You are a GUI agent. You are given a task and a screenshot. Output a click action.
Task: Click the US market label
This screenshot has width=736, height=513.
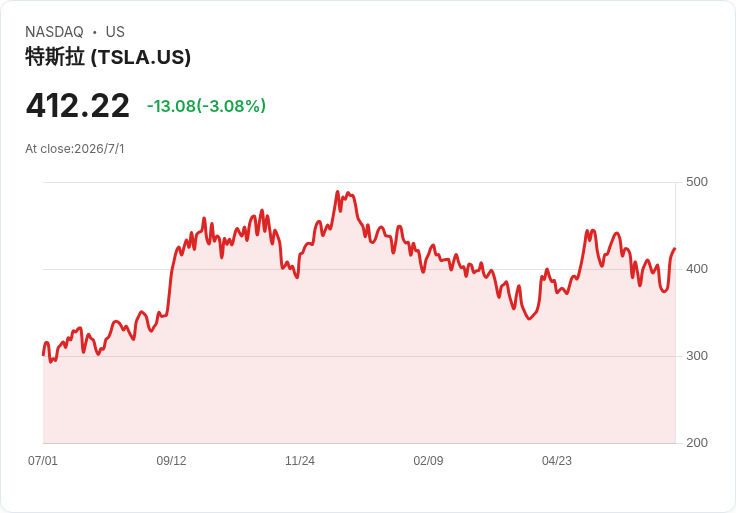point(115,32)
